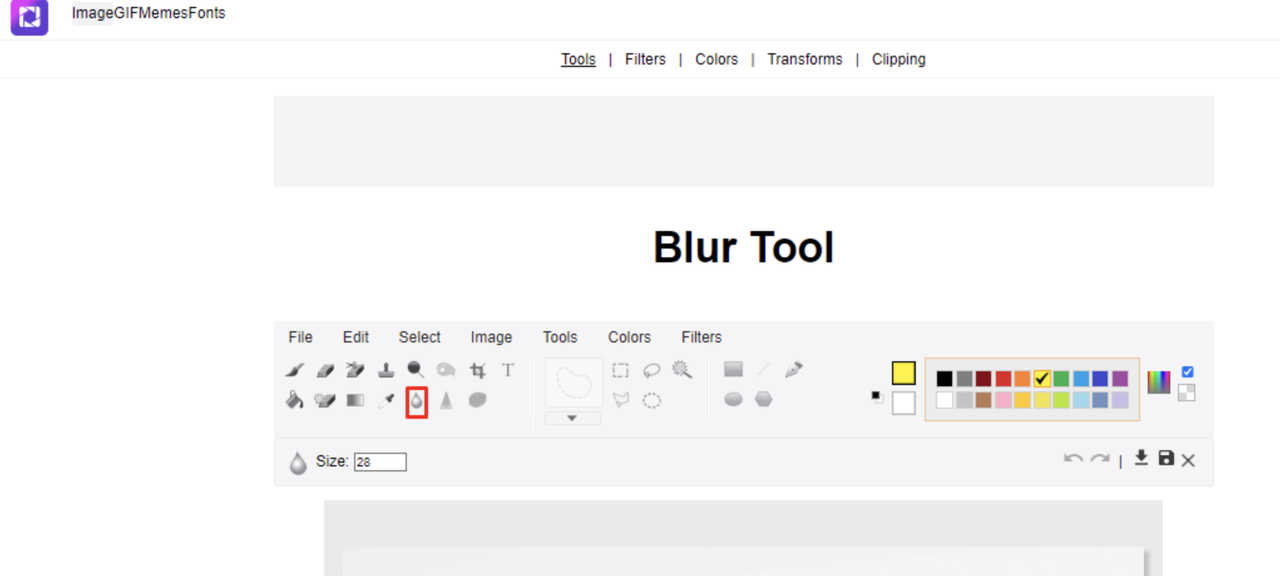Screen dimensions: 1280x576
Task: Click the greyed speech bubble tool
Action: pyautogui.click(x=446, y=370)
